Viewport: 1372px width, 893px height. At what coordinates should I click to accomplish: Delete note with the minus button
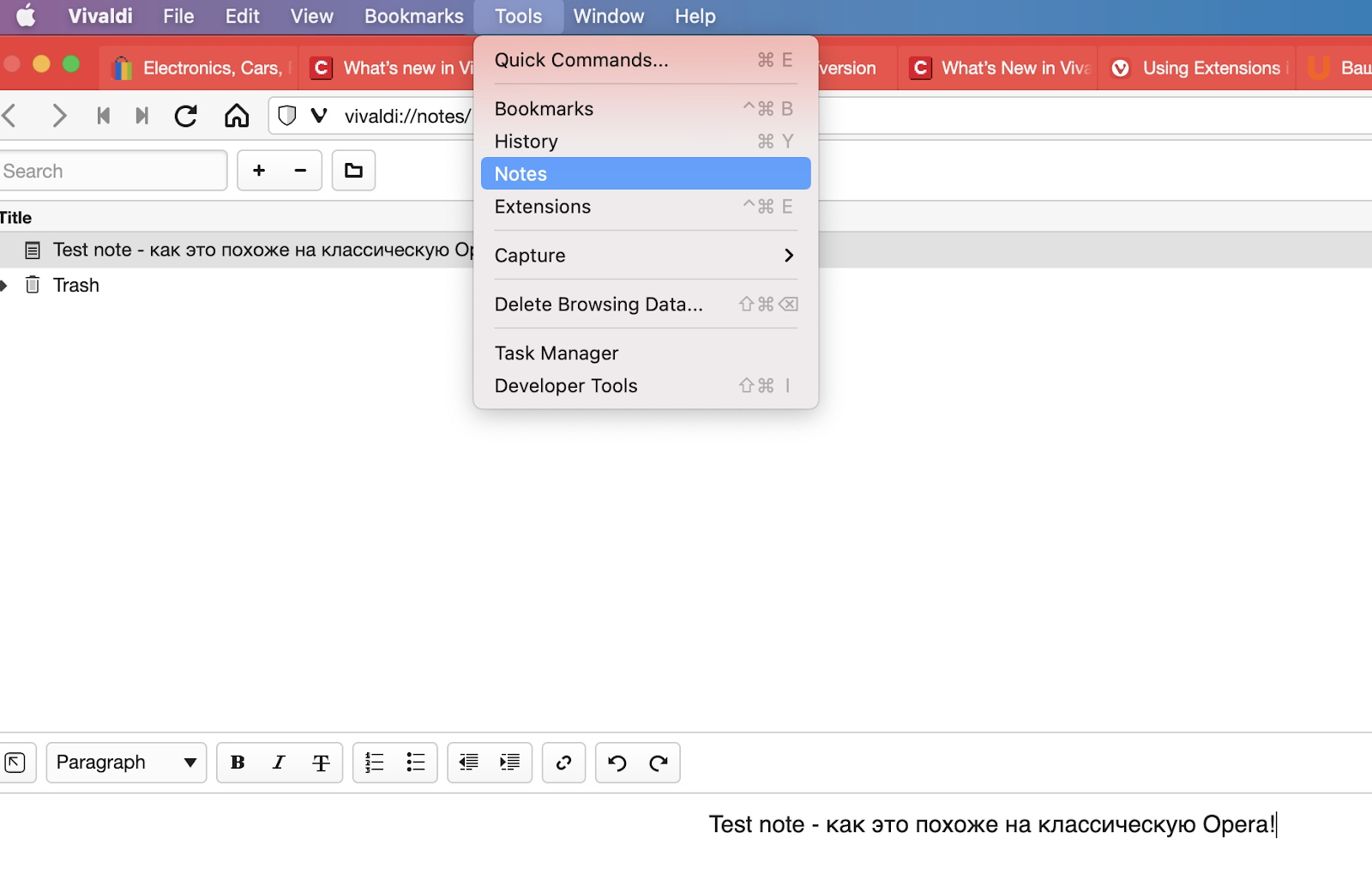click(x=300, y=170)
